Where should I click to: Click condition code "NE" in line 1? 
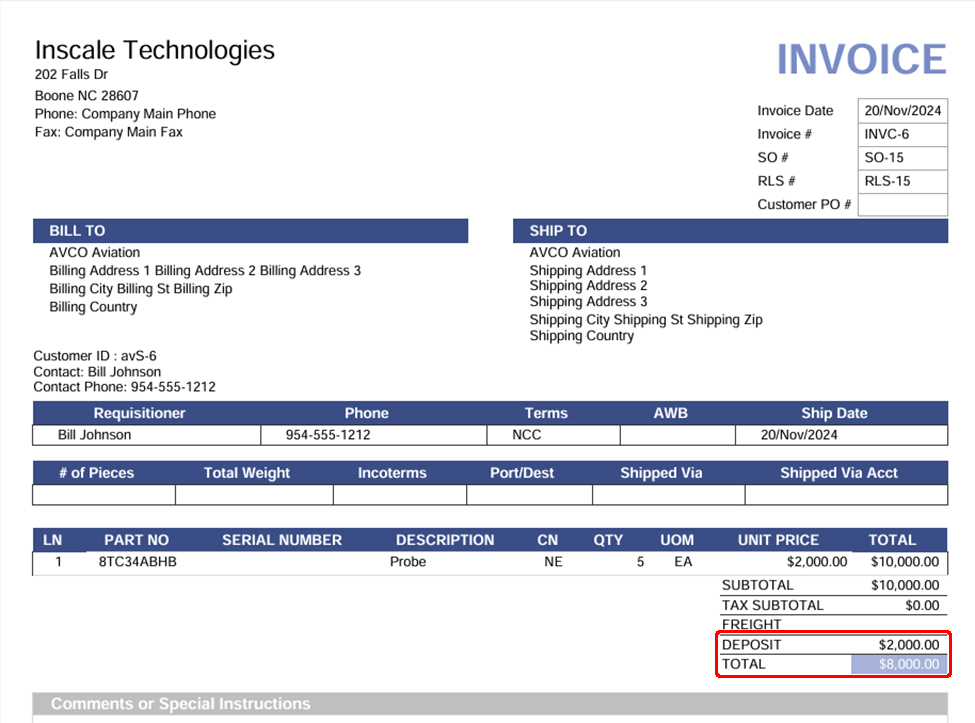(553, 562)
